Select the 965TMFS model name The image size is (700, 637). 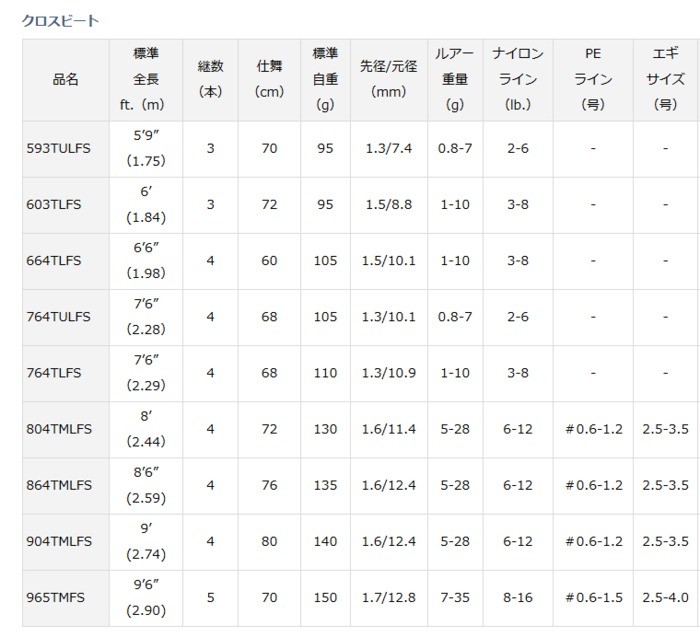point(56,598)
